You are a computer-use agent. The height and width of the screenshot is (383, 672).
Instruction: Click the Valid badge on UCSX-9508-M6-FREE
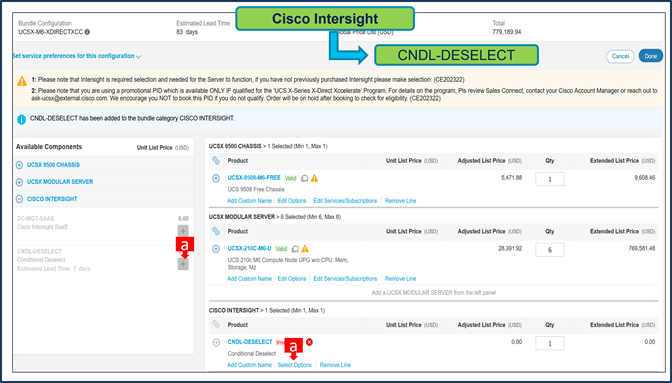click(291, 178)
